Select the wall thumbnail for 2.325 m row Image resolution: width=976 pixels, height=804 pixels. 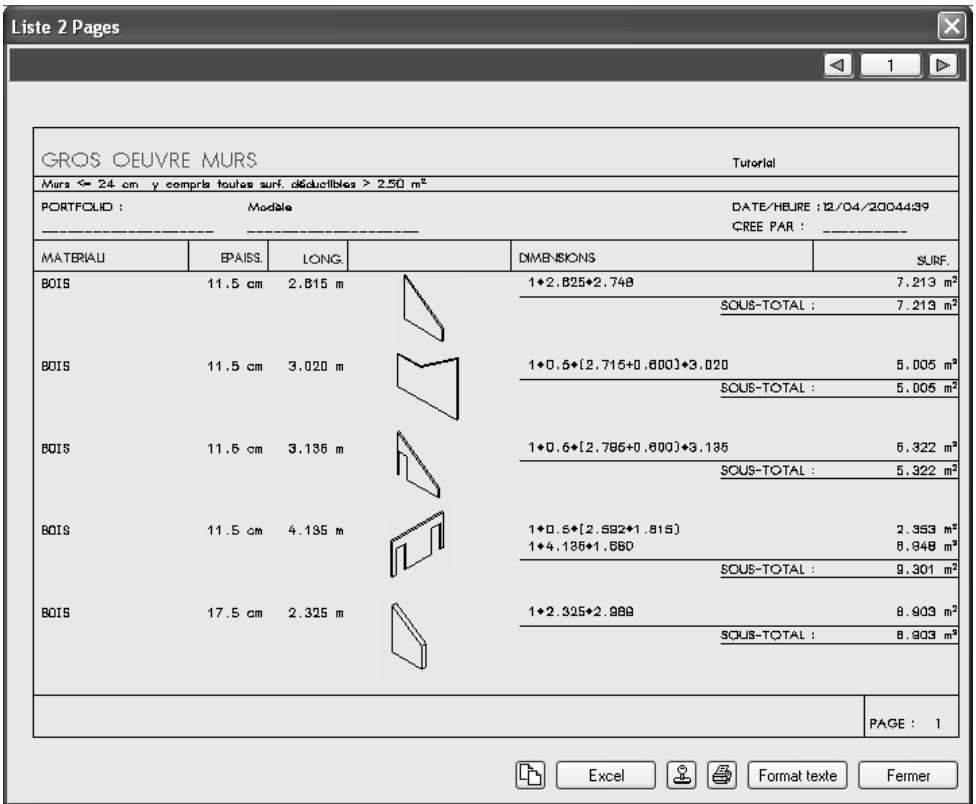(x=409, y=636)
